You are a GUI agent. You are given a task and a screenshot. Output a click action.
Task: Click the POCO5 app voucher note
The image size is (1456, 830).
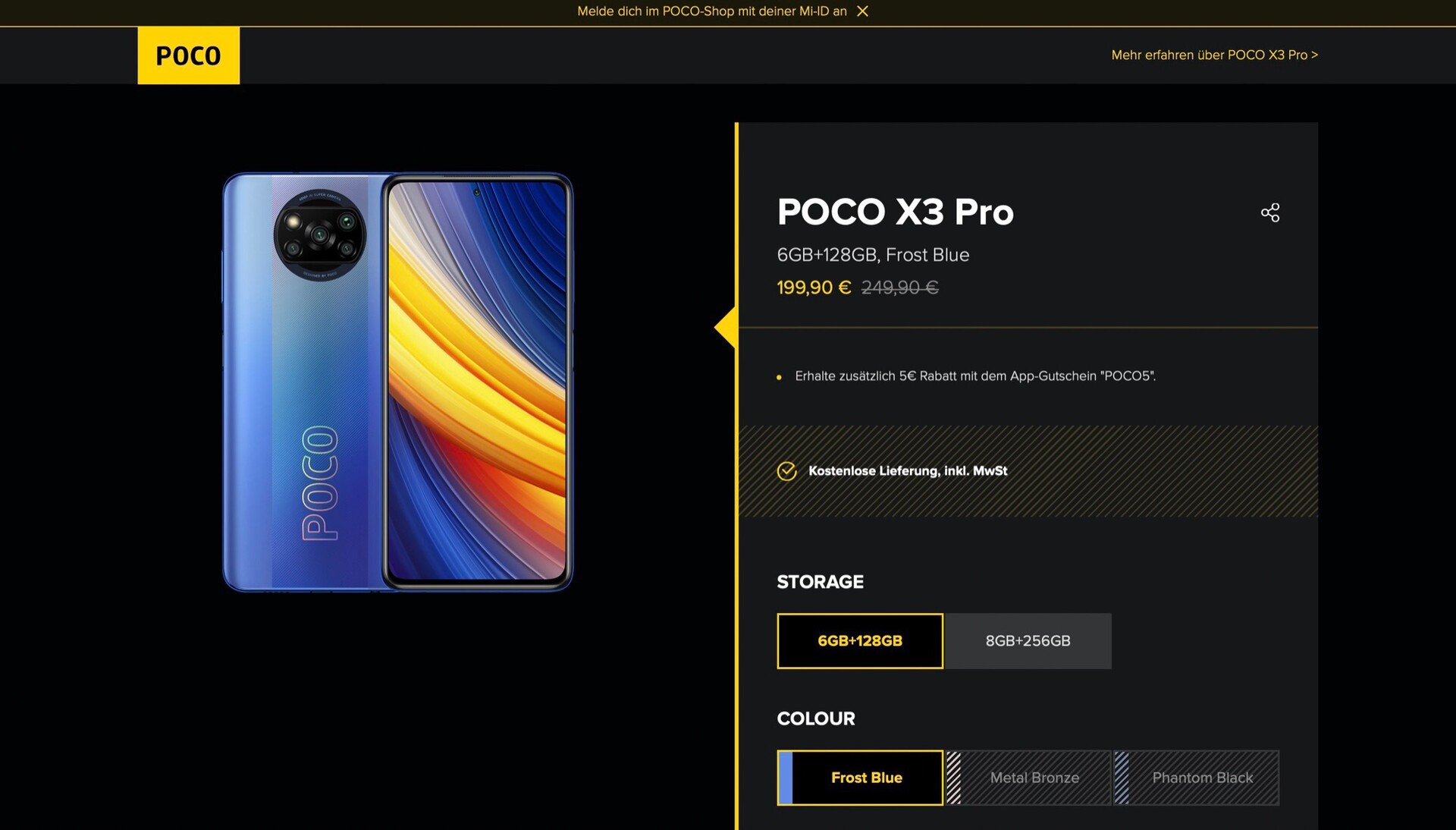tap(974, 376)
